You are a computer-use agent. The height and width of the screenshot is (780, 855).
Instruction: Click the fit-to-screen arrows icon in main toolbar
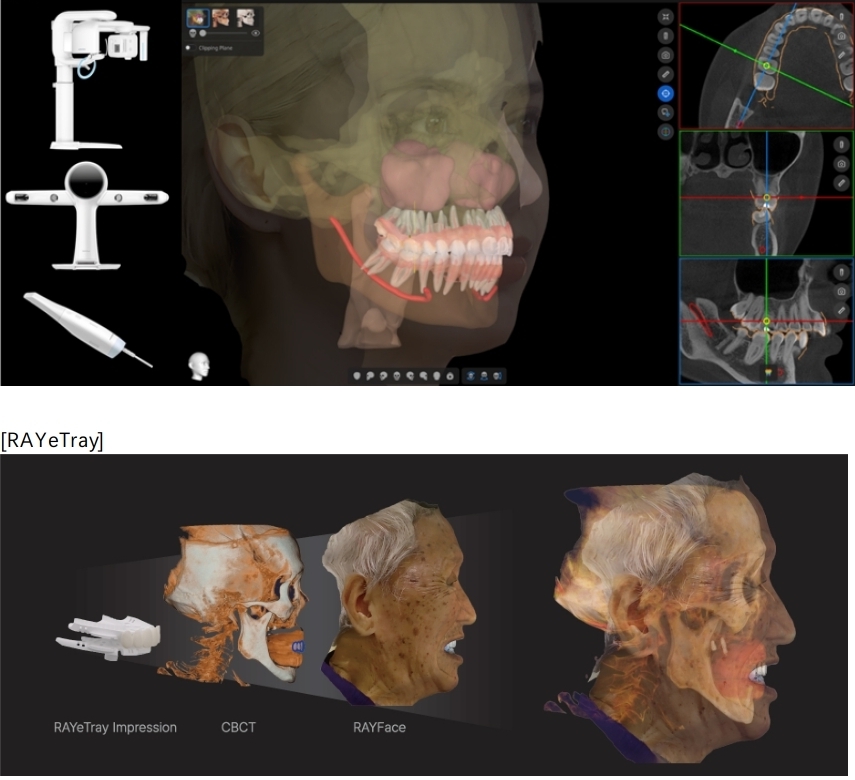point(665,17)
